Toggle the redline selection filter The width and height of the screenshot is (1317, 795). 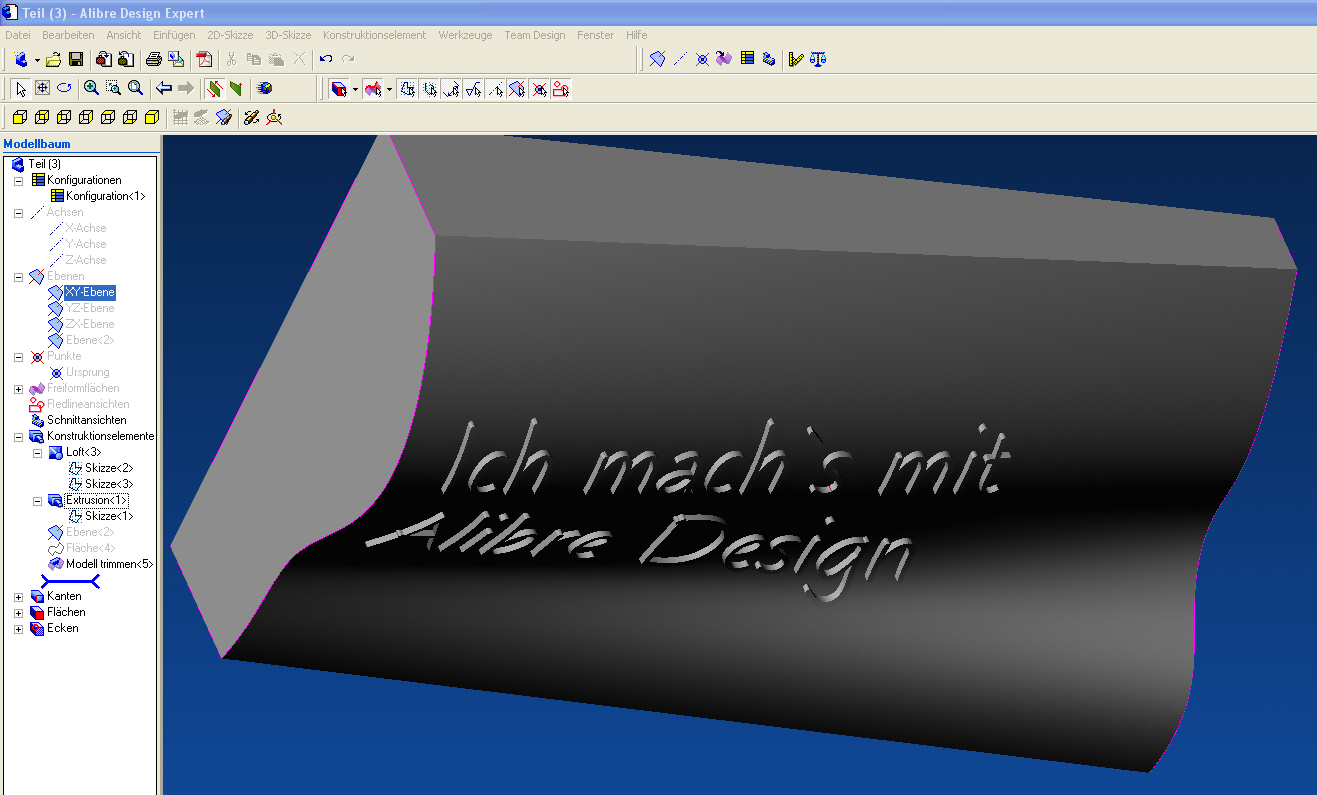click(561, 89)
